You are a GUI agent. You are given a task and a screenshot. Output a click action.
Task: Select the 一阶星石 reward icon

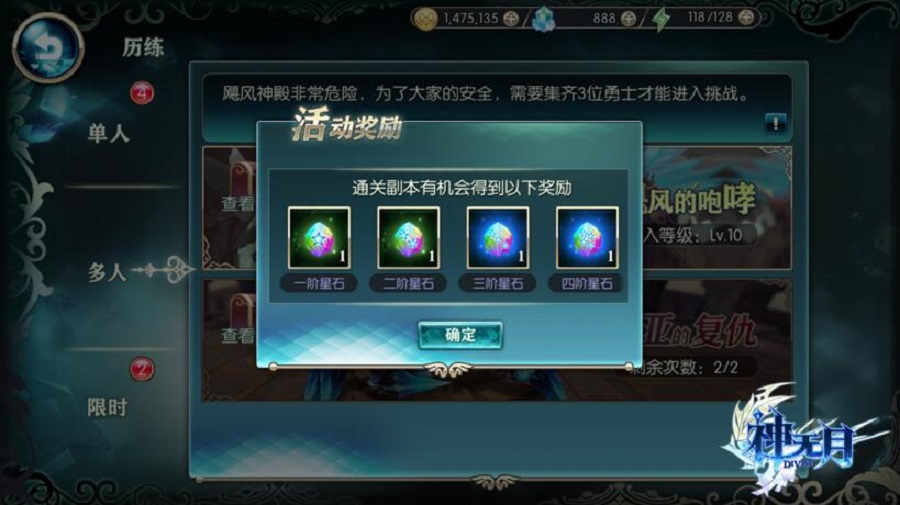319,238
